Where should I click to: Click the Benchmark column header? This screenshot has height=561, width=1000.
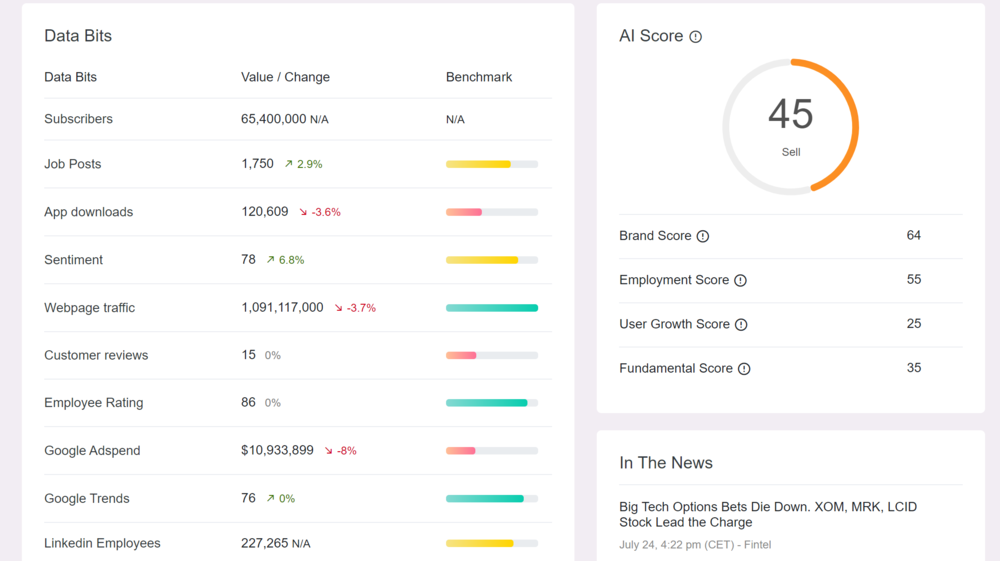(x=479, y=77)
